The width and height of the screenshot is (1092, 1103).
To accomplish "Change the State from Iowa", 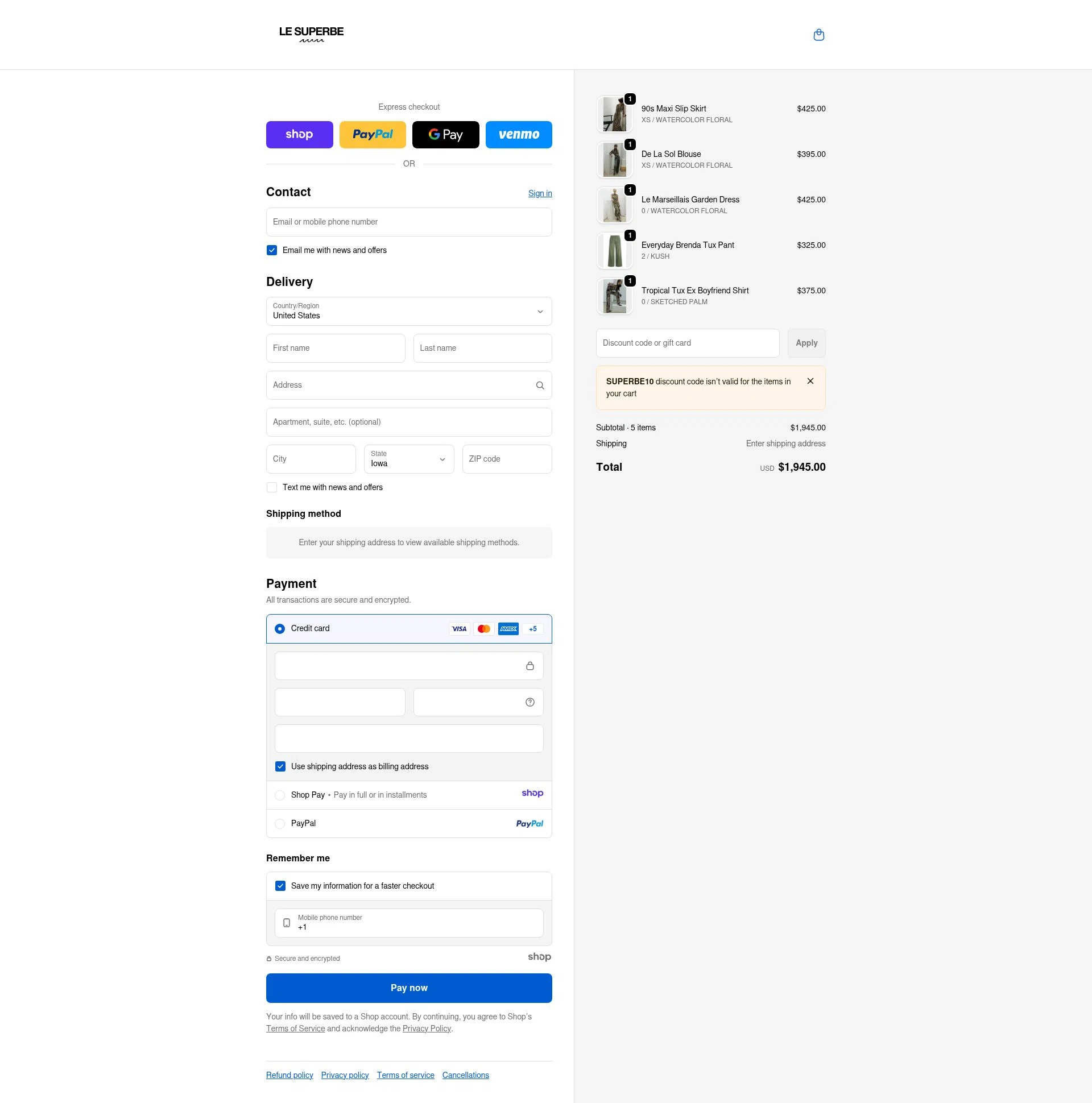I will point(408,458).
